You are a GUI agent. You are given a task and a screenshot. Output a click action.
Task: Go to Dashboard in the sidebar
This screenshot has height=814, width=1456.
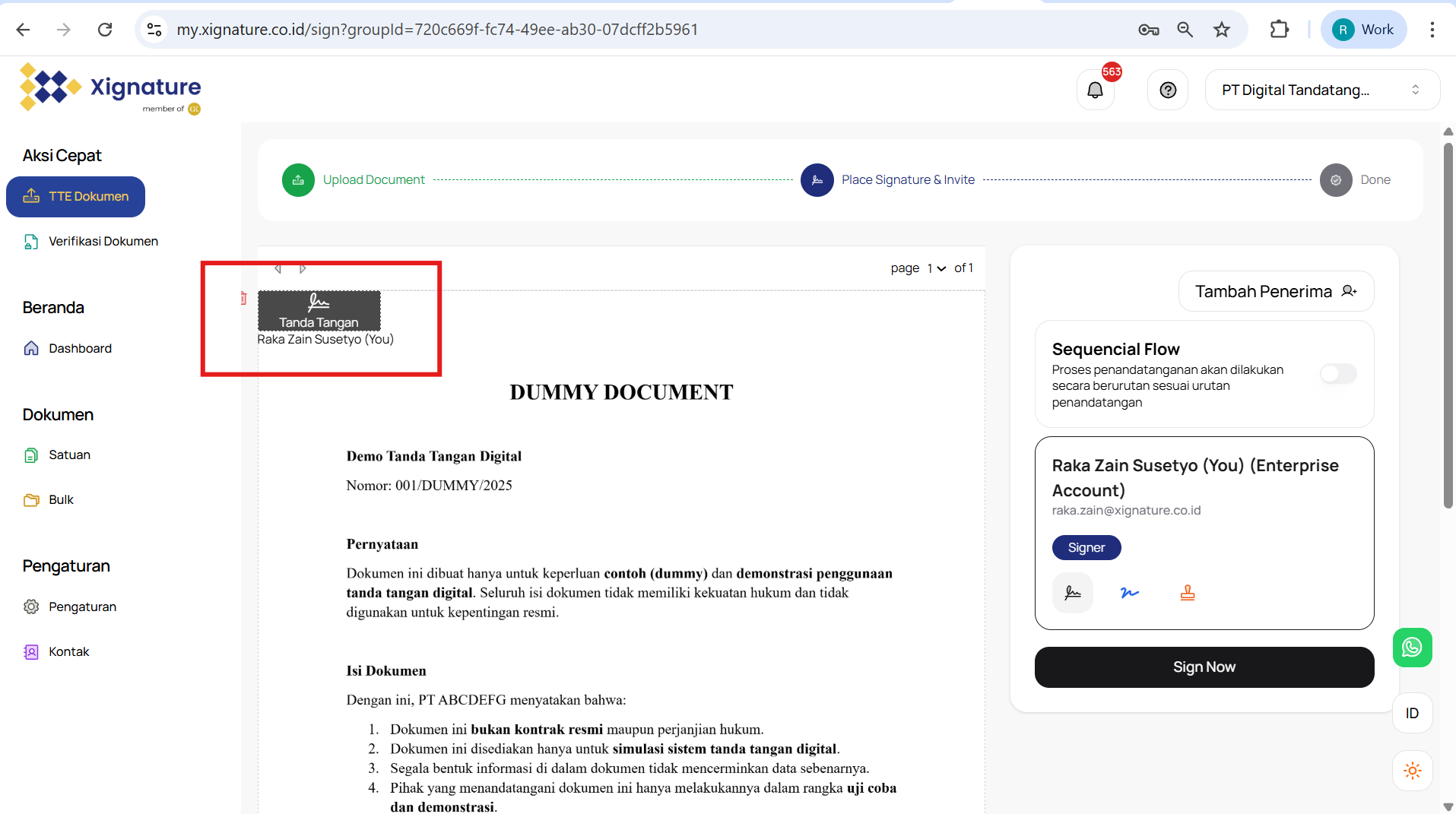[80, 348]
